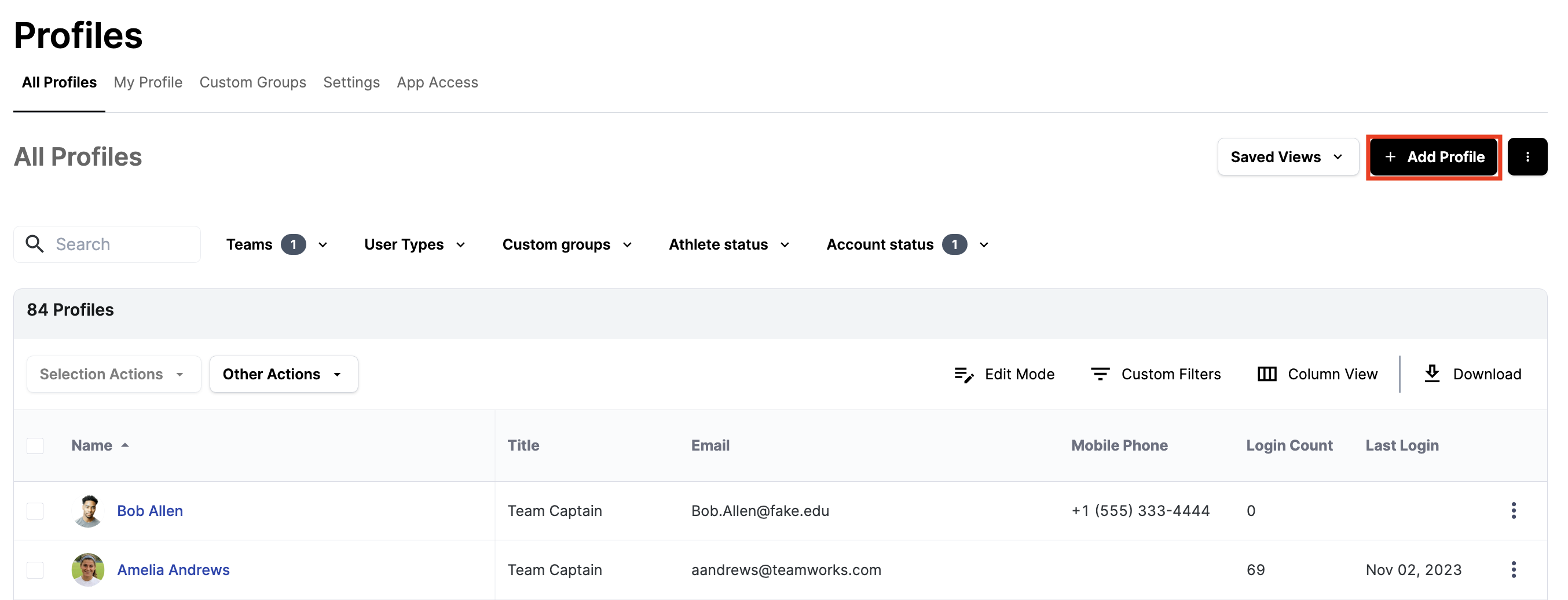Open row options for Bob Allen
The image size is (1568, 600).
pyautogui.click(x=1513, y=511)
